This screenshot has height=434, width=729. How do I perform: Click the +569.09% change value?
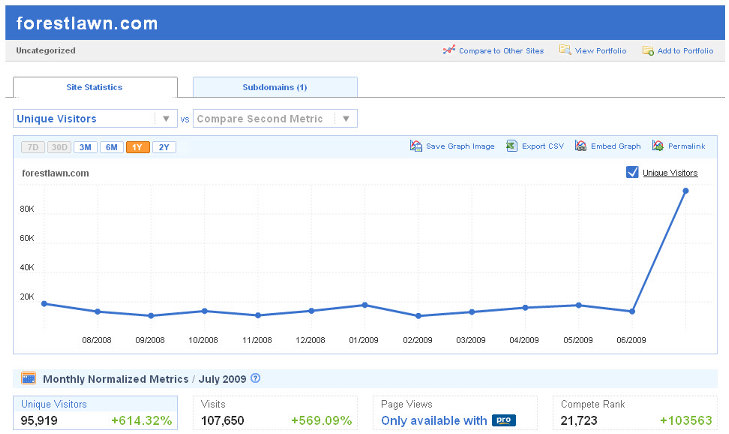(321, 421)
